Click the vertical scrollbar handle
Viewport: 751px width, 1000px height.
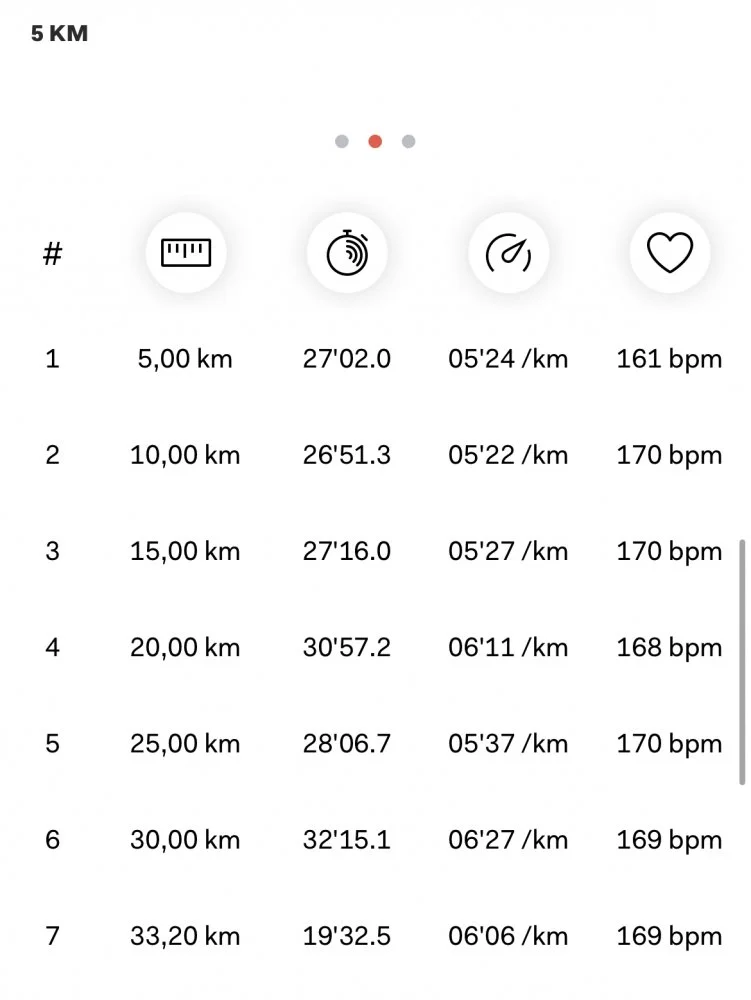coord(741,662)
